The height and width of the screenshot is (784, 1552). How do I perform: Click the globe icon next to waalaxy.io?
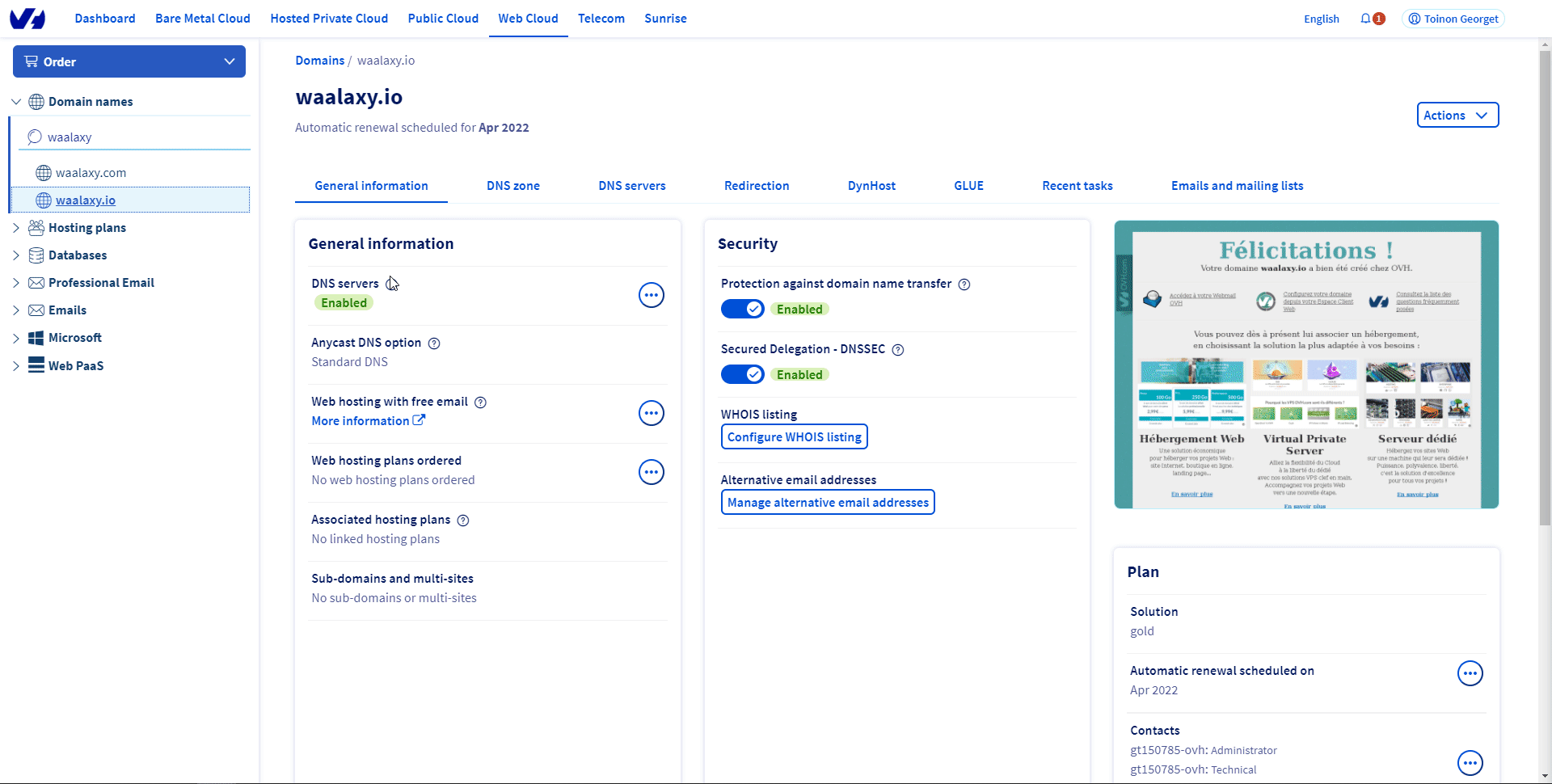(x=44, y=200)
